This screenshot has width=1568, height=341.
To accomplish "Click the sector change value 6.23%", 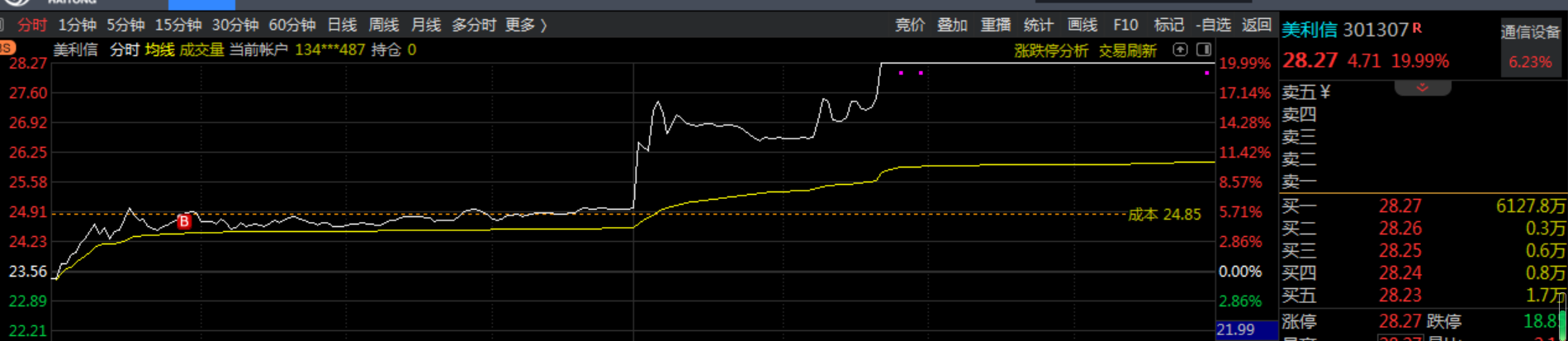I will [x=1530, y=62].
